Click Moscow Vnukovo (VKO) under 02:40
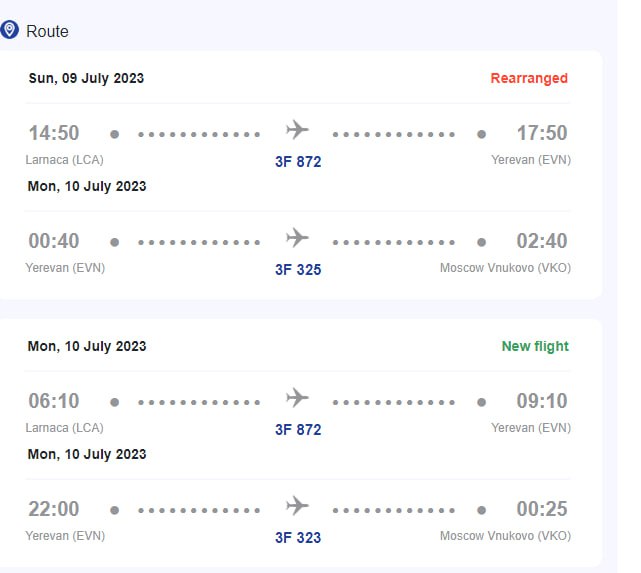Screen dimensions: 641x573 [x=505, y=268]
